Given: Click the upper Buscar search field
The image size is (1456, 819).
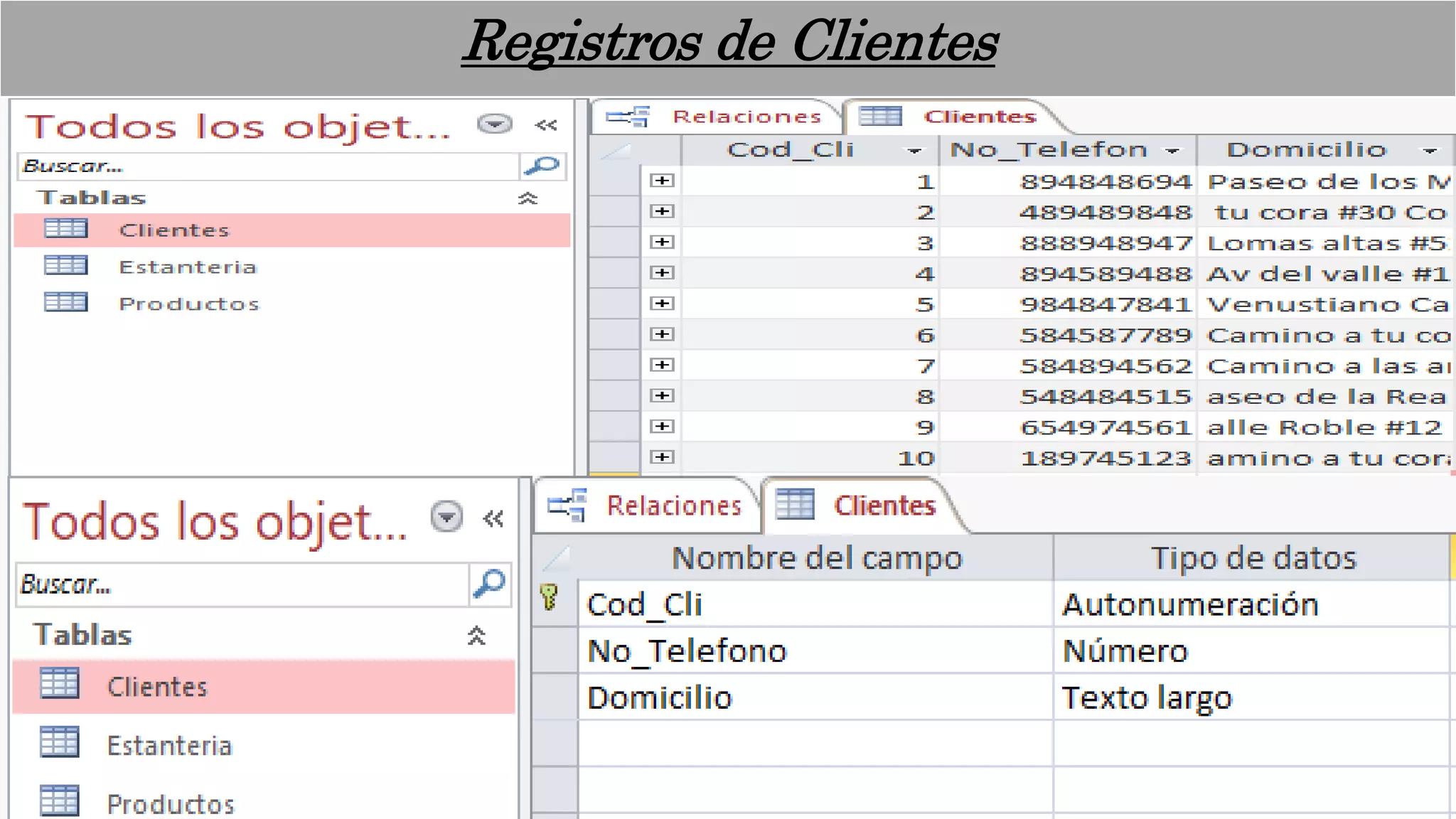Looking at the screenshot, I should coord(269,166).
